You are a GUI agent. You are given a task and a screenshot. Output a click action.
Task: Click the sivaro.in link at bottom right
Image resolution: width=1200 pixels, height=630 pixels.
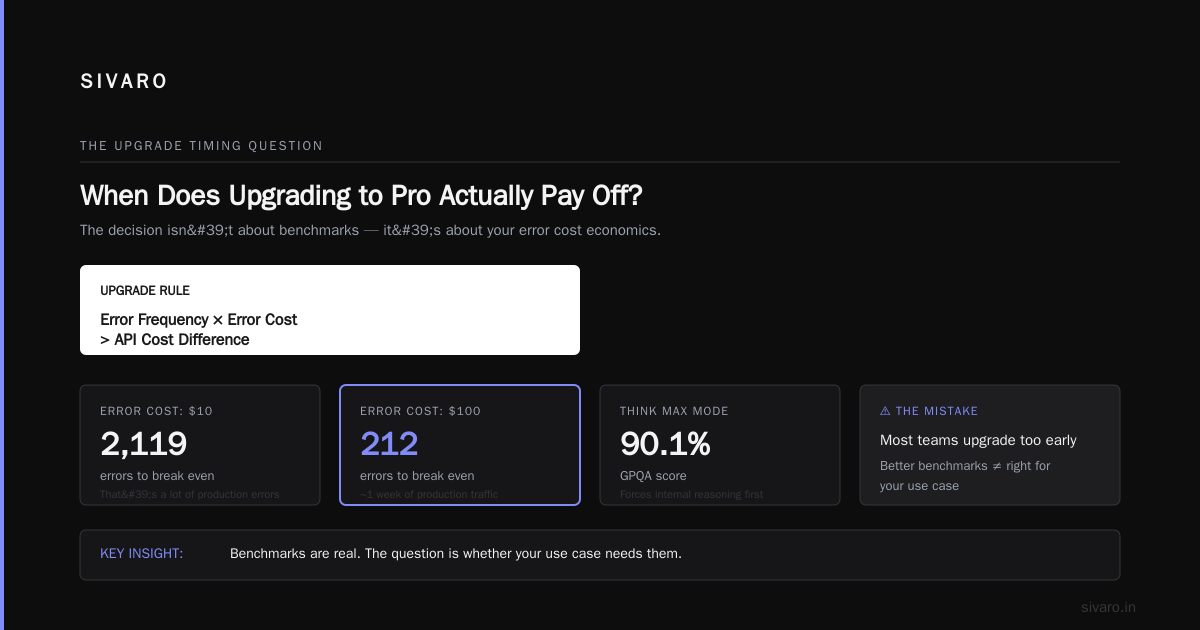[1108, 607]
